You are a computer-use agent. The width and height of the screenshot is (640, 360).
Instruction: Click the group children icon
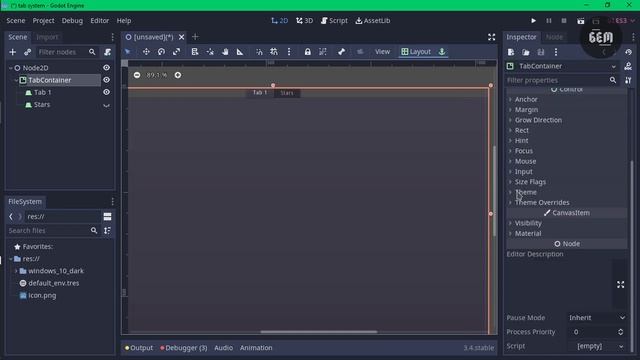(322, 52)
